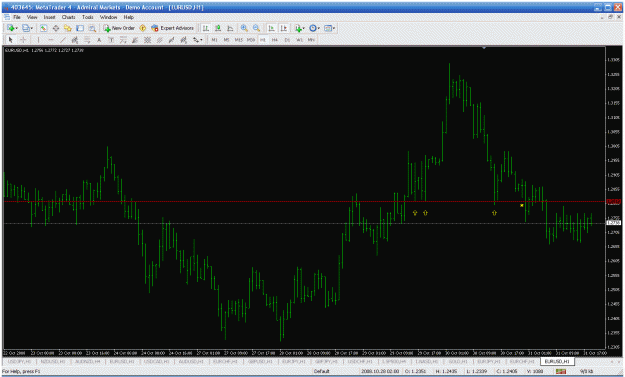625x377 pixels.
Task: Open the Profiles icon
Action: (26, 28)
